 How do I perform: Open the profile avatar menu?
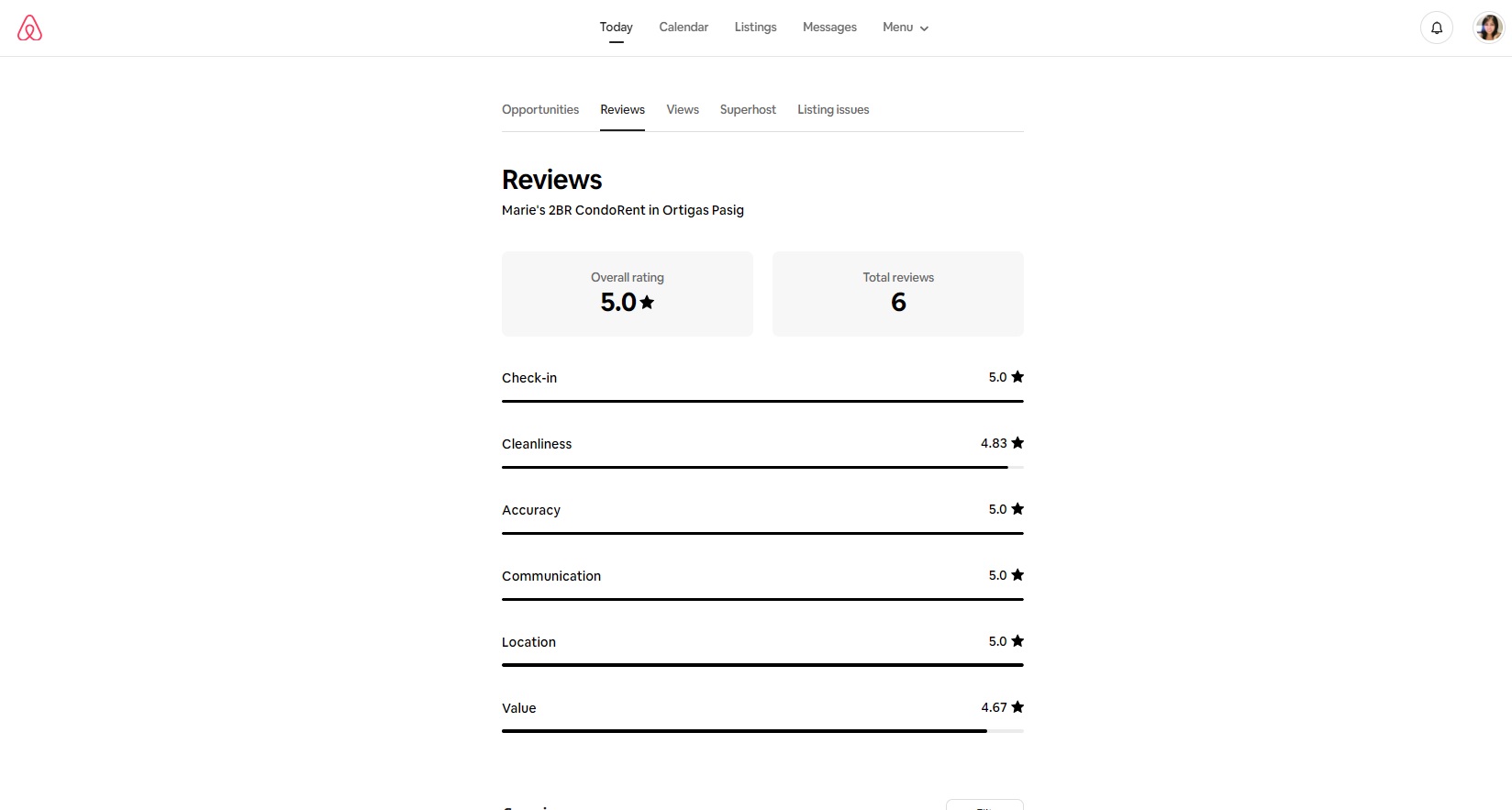point(1488,28)
